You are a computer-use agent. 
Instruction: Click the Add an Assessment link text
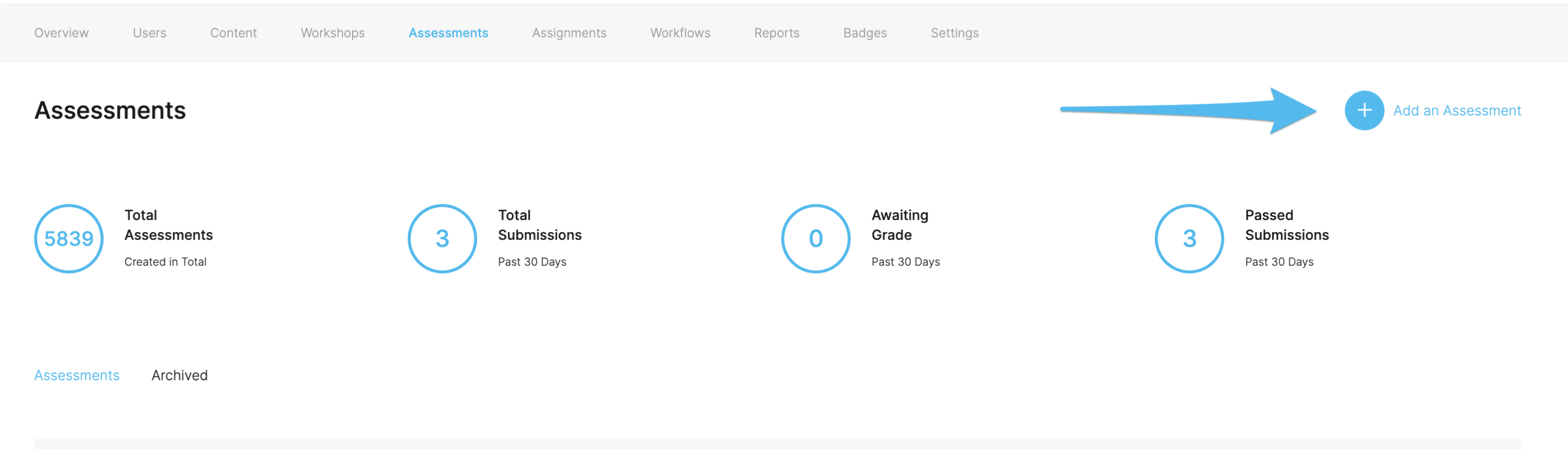[x=1457, y=111]
